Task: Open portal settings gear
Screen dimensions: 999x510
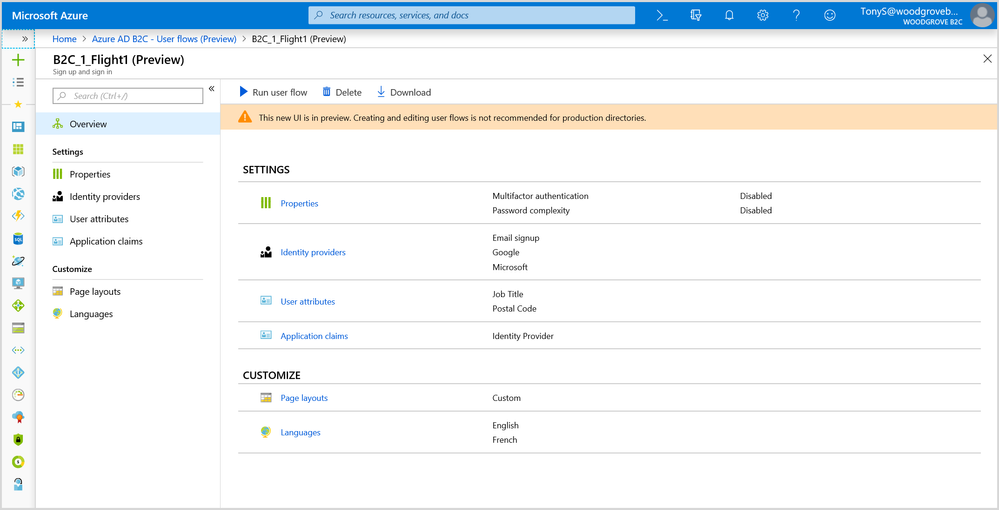Action: tap(763, 15)
